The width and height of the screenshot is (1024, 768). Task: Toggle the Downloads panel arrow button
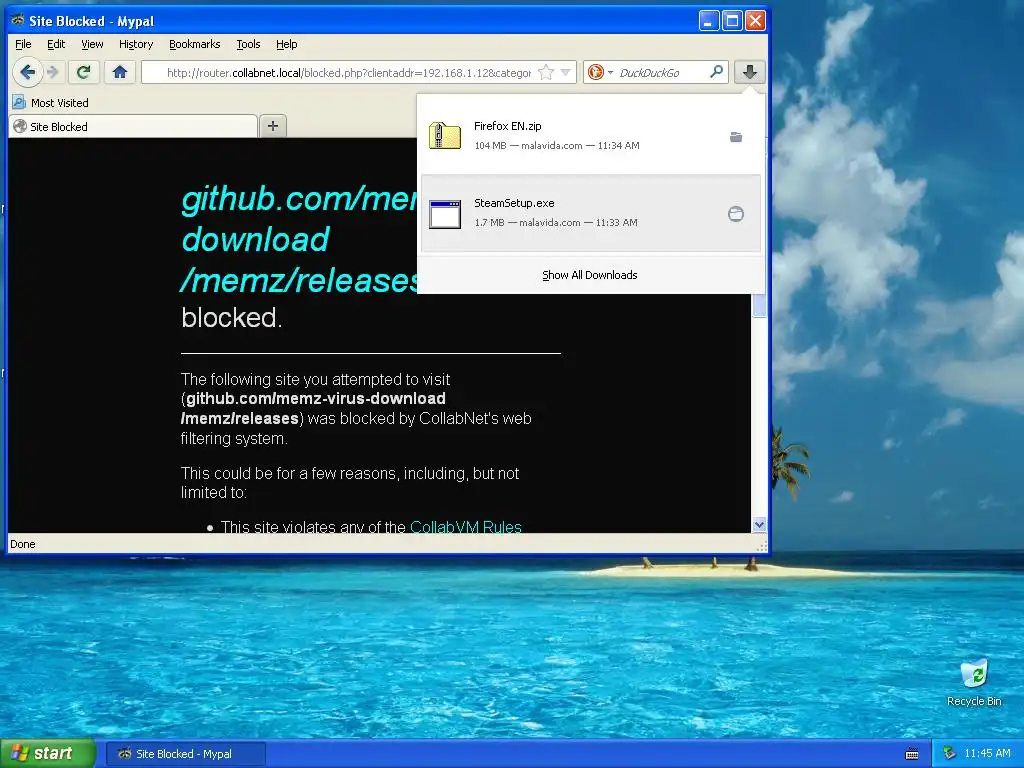tap(750, 72)
